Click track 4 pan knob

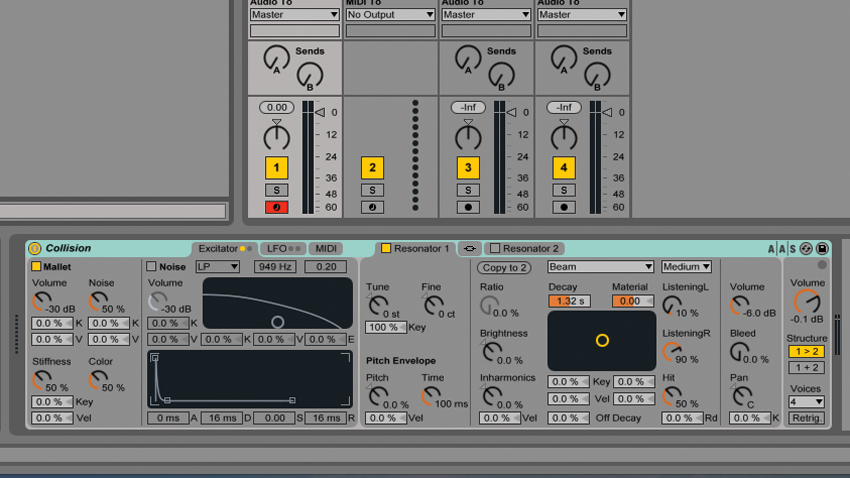point(564,137)
